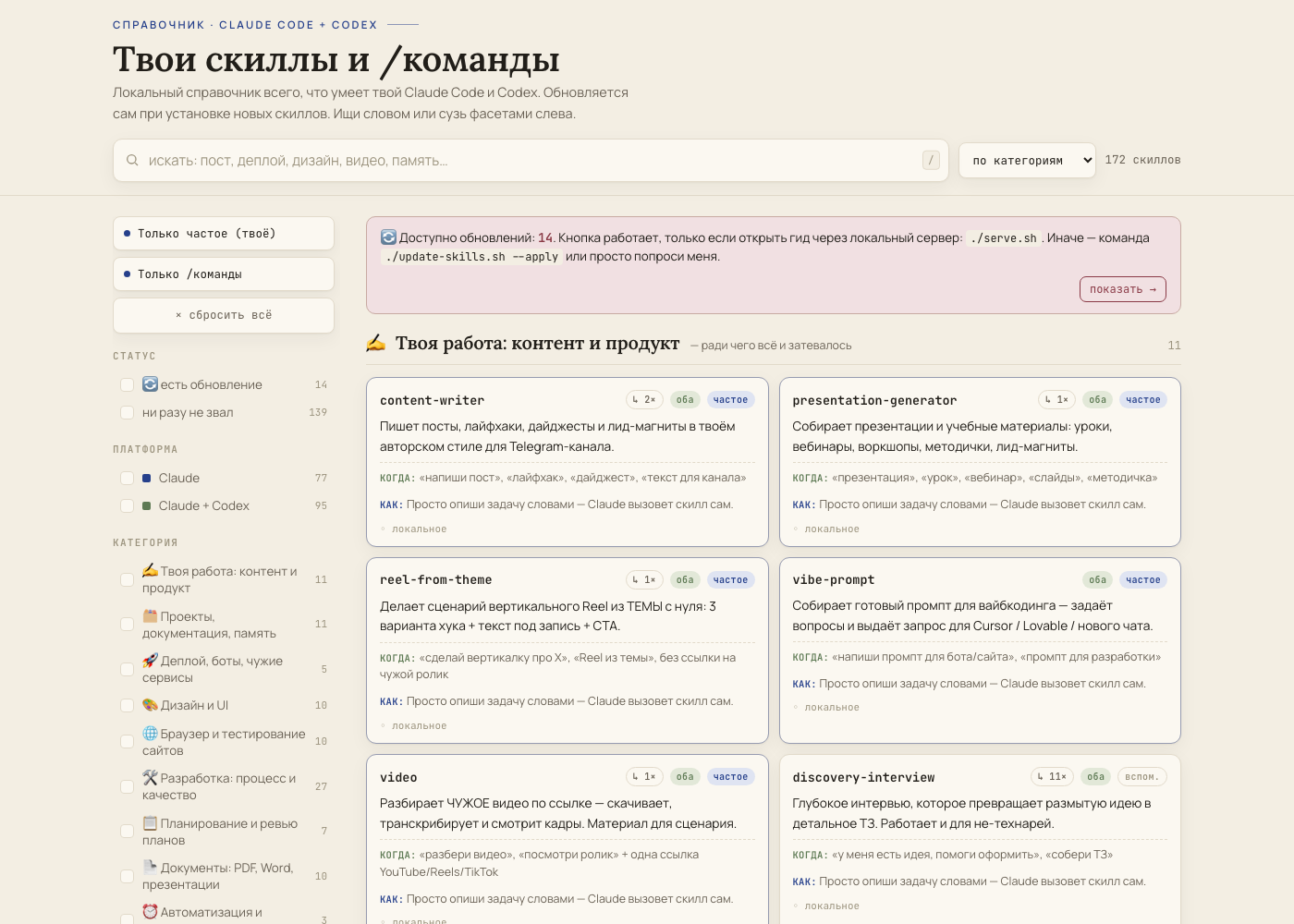1294x924 pixels.
Task: Click 'сбросить всё' reset button
Action: tap(224, 315)
